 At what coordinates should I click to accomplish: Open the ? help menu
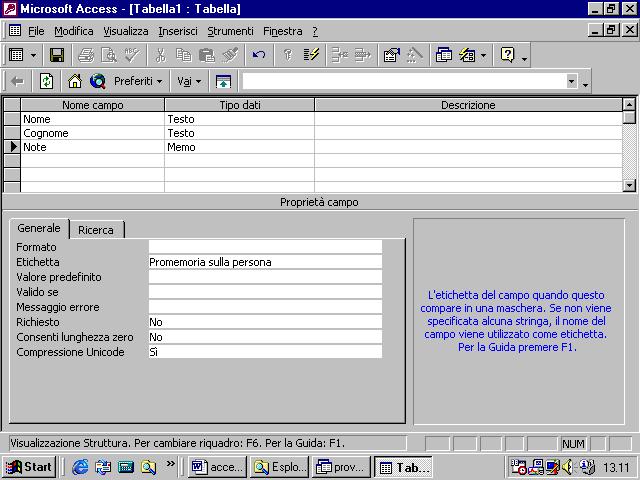(315, 31)
